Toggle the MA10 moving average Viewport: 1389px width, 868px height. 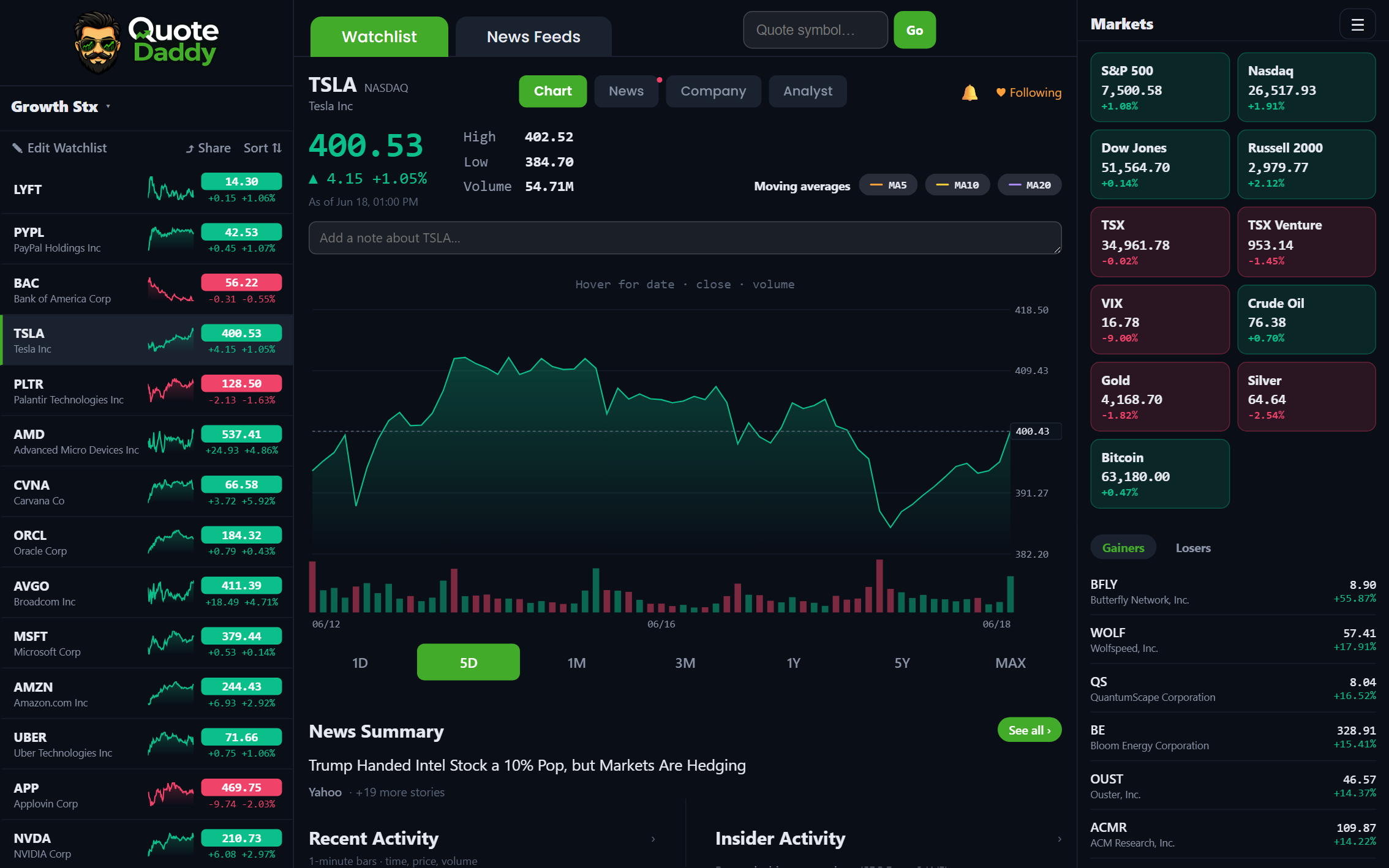(957, 185)
